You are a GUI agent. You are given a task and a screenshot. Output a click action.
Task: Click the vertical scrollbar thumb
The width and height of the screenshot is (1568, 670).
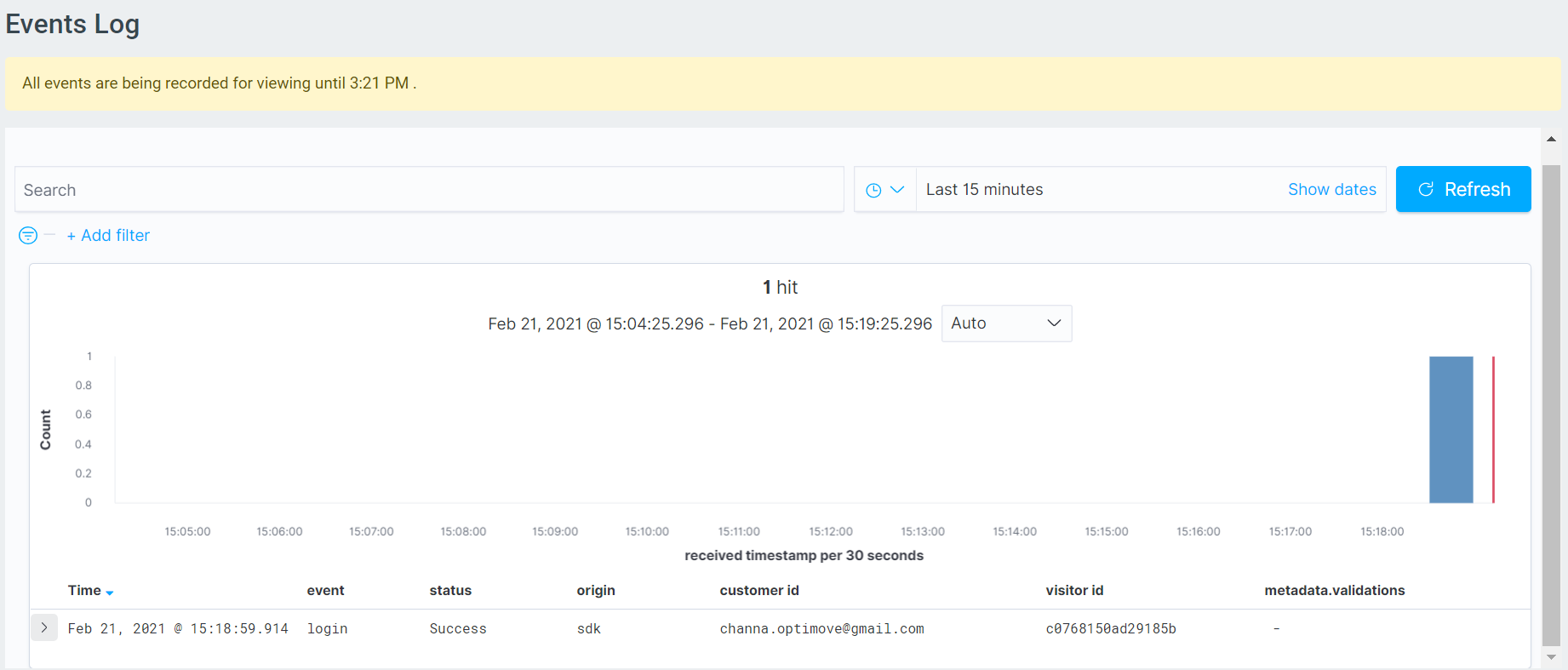(x=1551, y=405)
